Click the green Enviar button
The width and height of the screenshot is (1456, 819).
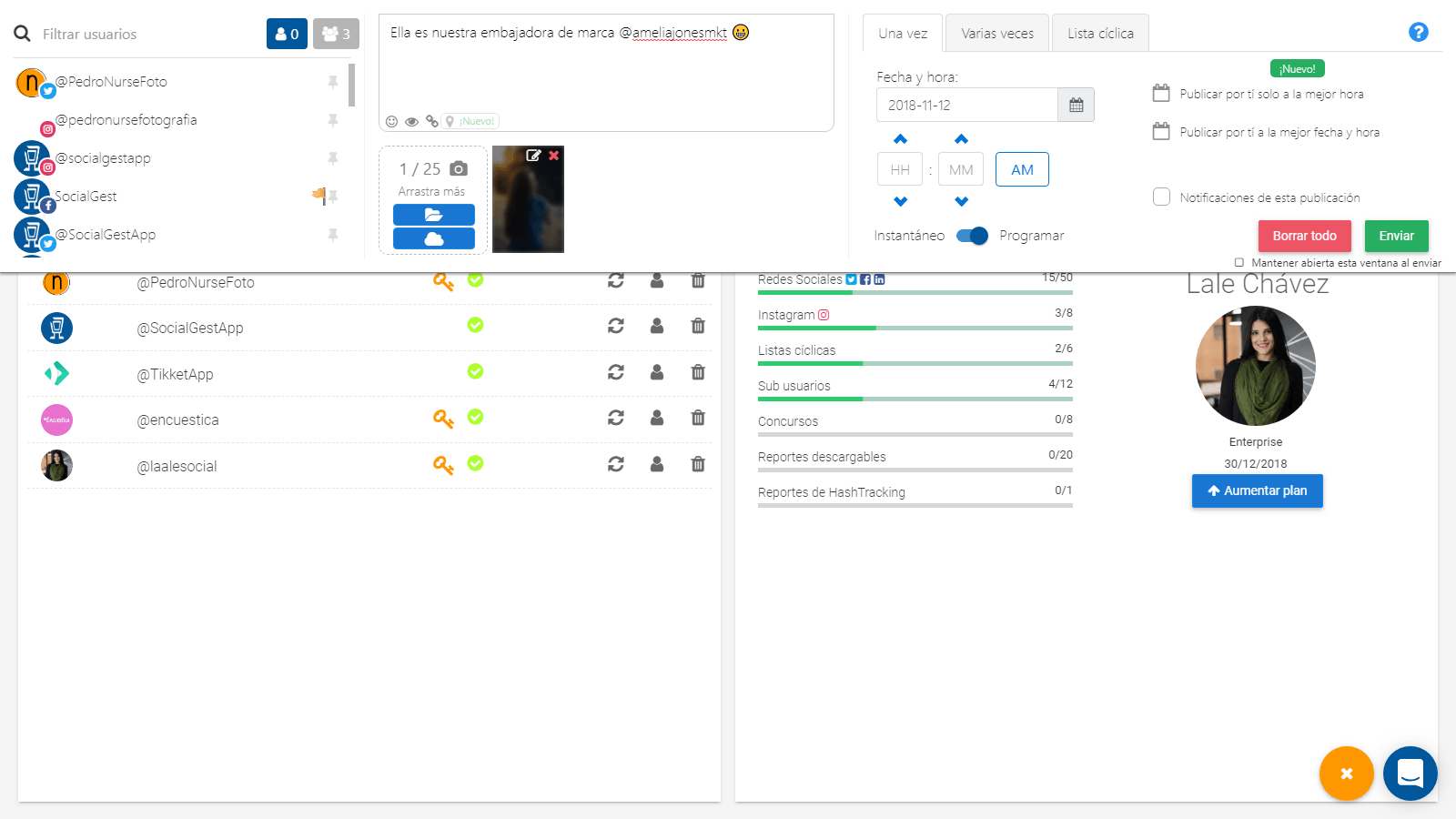pos(1396,236)
